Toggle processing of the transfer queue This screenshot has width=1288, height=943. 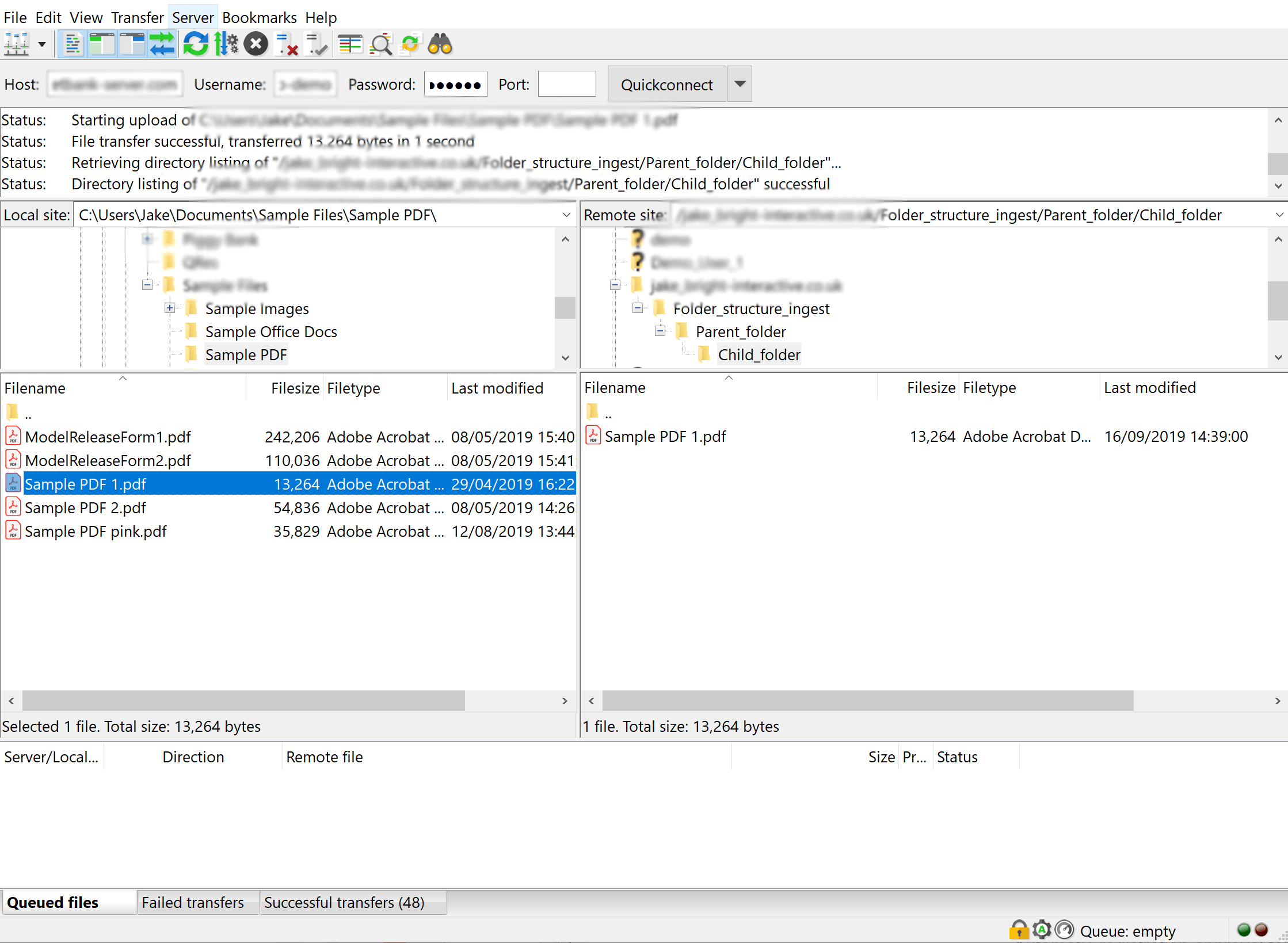[226, 44]
